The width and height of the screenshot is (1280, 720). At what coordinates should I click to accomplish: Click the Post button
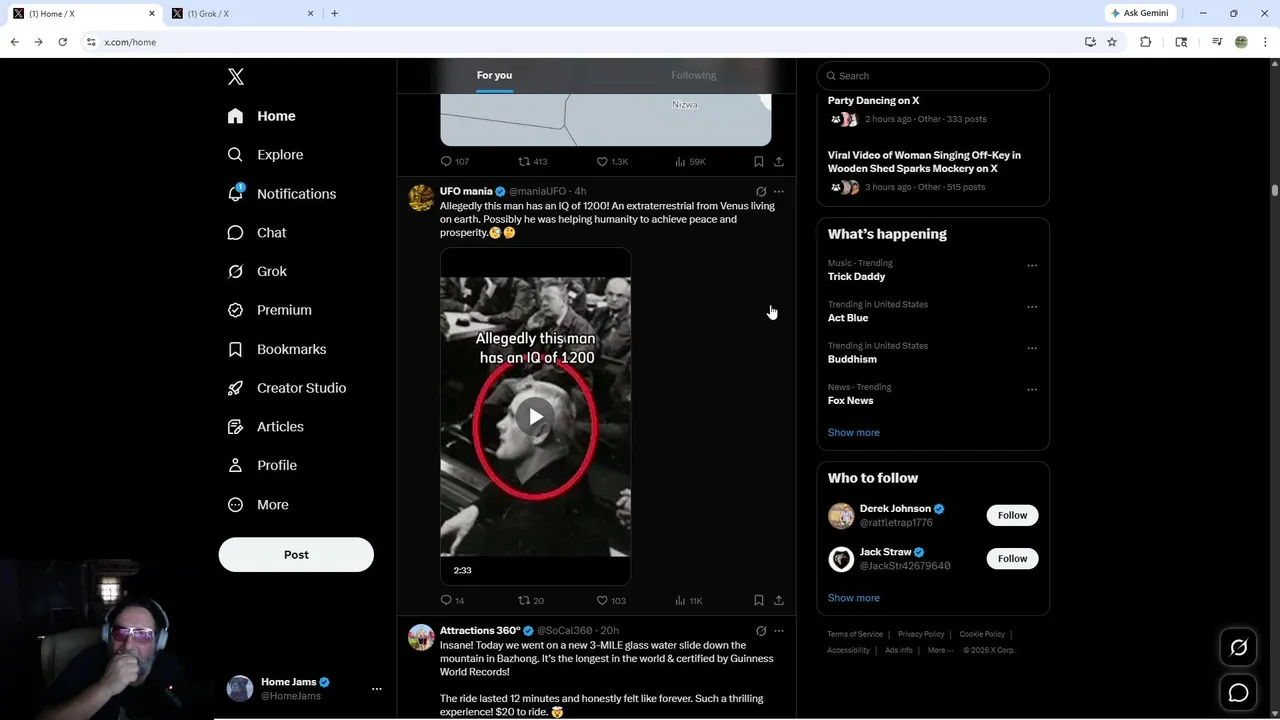296,555
